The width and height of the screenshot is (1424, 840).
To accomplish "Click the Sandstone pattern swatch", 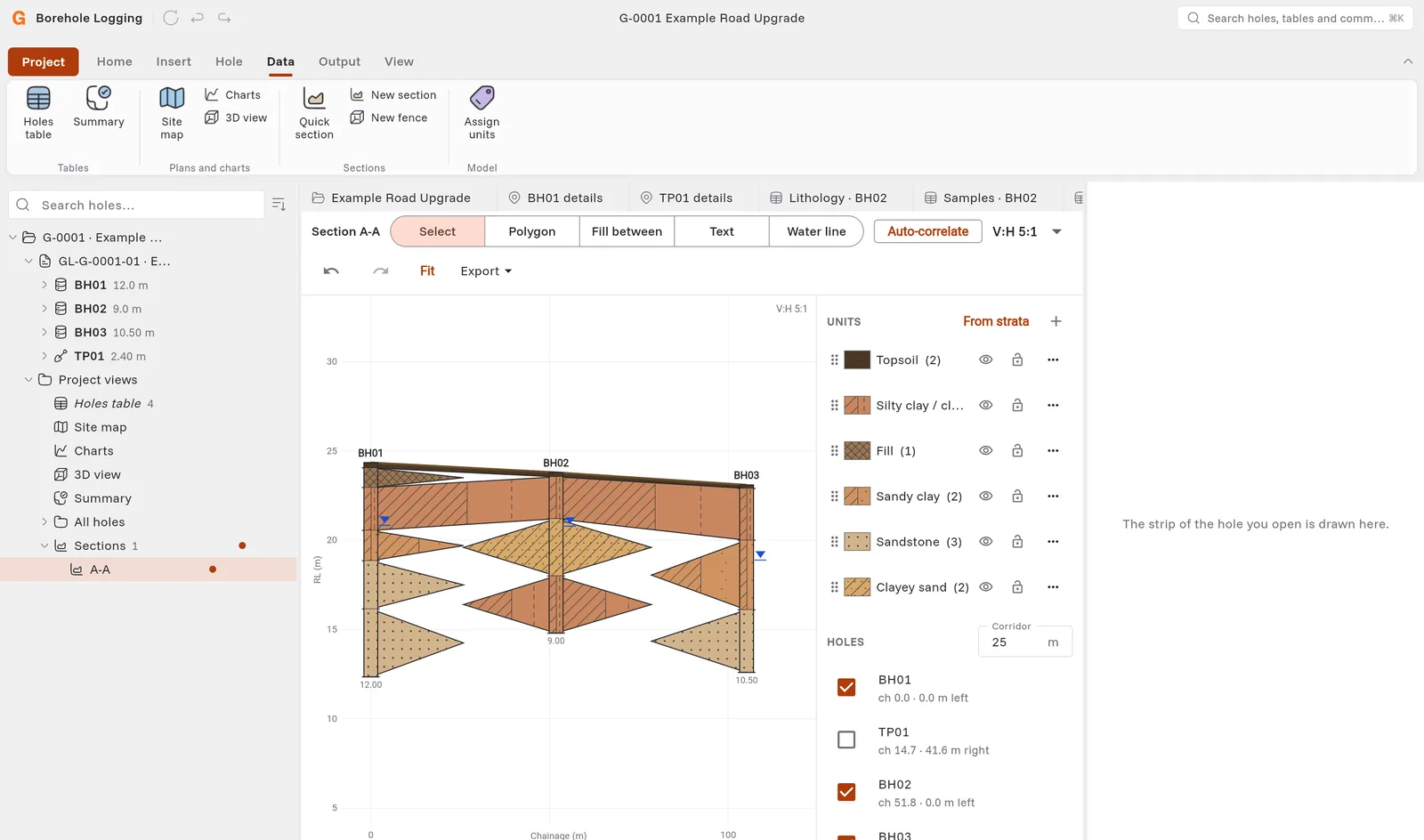I will point(857,542).
